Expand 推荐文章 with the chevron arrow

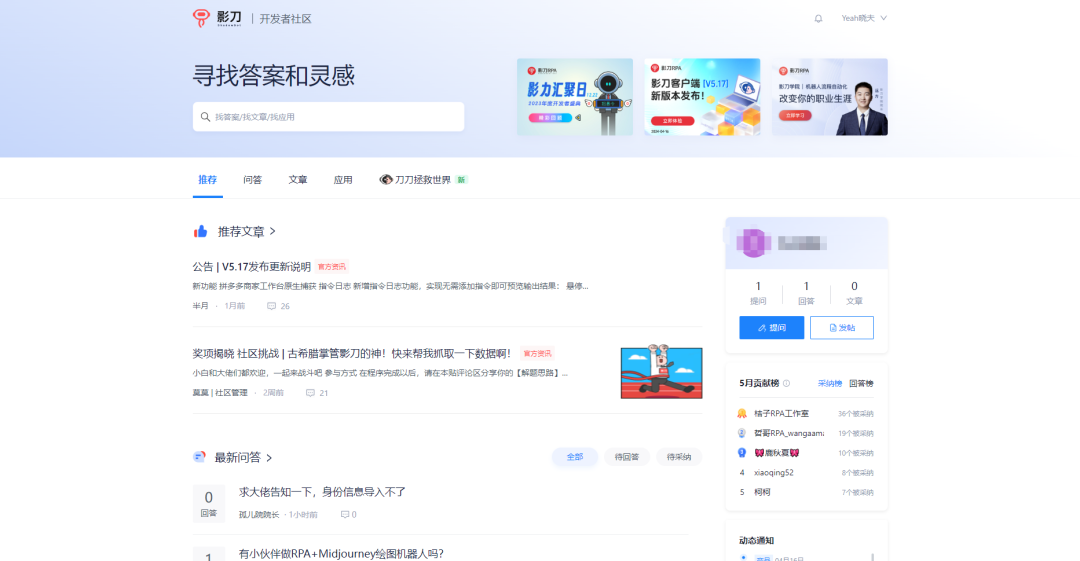(273, 232)
